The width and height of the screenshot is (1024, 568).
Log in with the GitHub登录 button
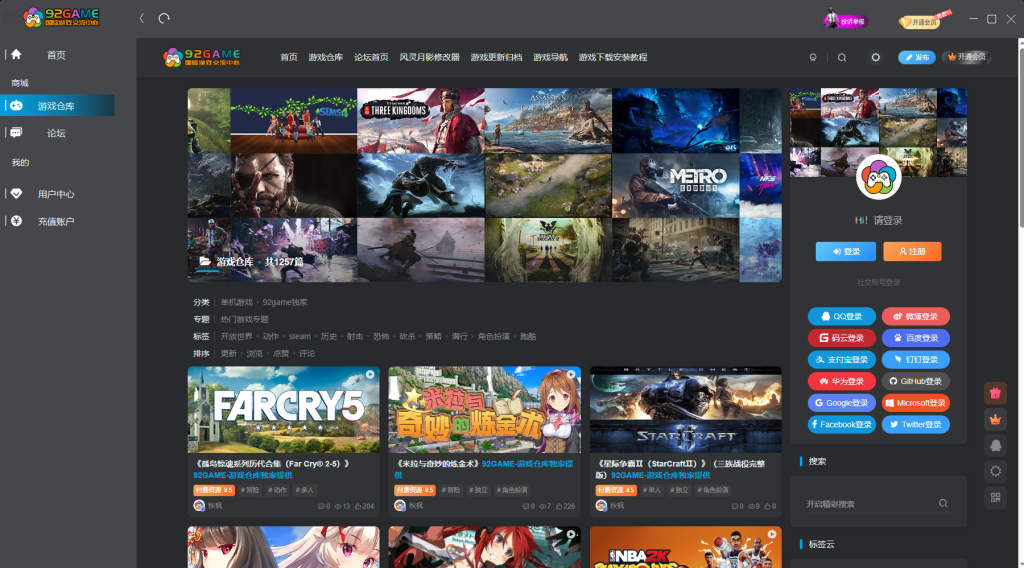click(916, 381)
